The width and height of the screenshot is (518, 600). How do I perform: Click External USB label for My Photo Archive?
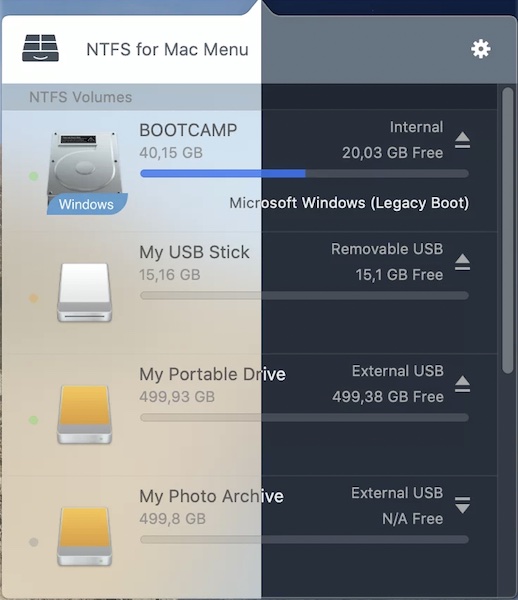click(397, 493)
